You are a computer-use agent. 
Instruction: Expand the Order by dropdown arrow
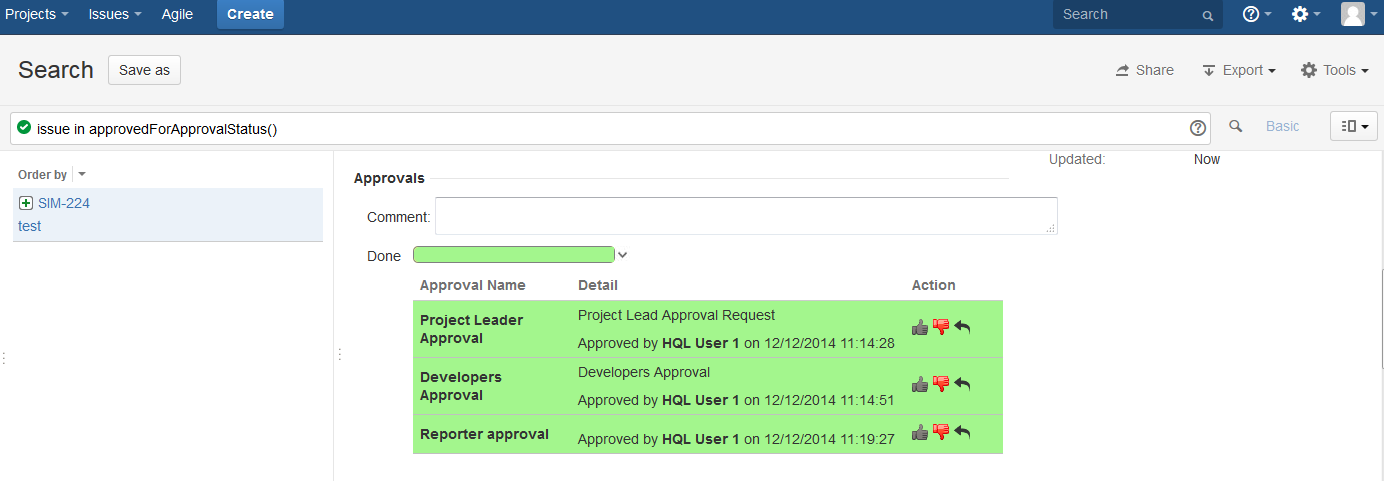(x=81, y=175)
